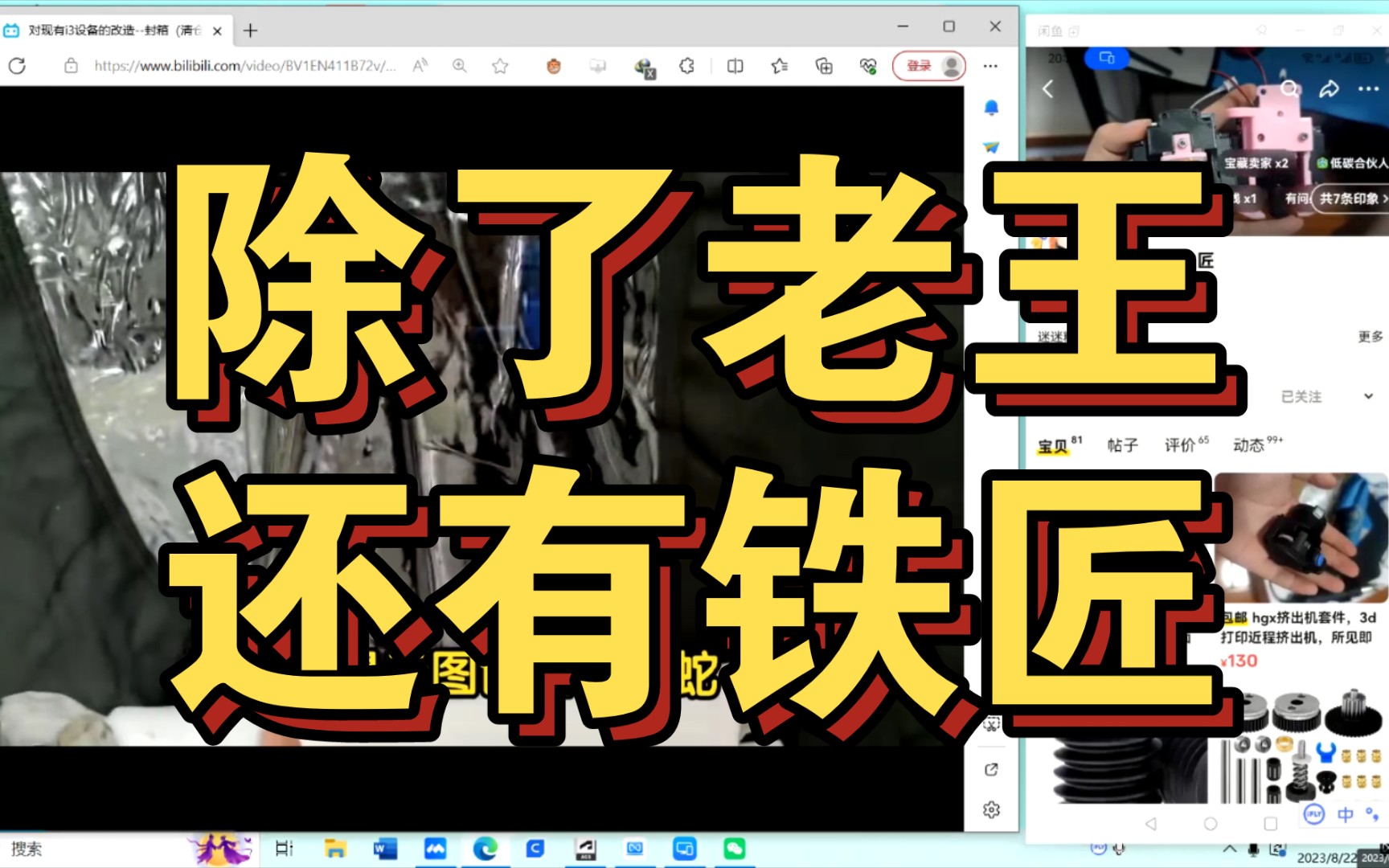Image resolution: width=1389 pixels, height=868 pixels.
Task: Open Microsoft Word from taskbar
Action: [x=384, y=849]
